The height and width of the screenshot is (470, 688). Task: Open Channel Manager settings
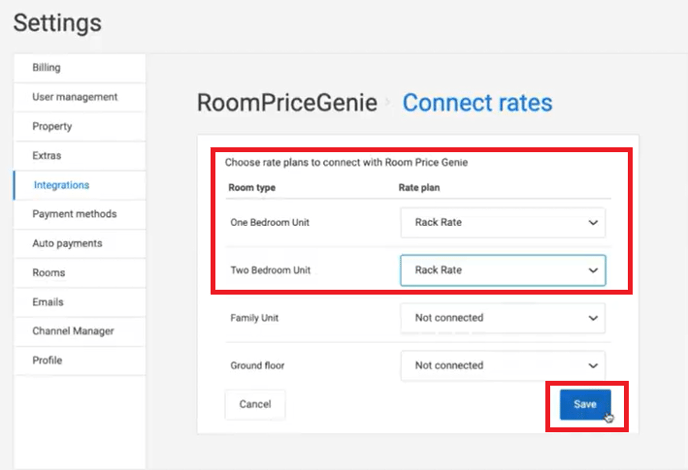pos(73,331)
